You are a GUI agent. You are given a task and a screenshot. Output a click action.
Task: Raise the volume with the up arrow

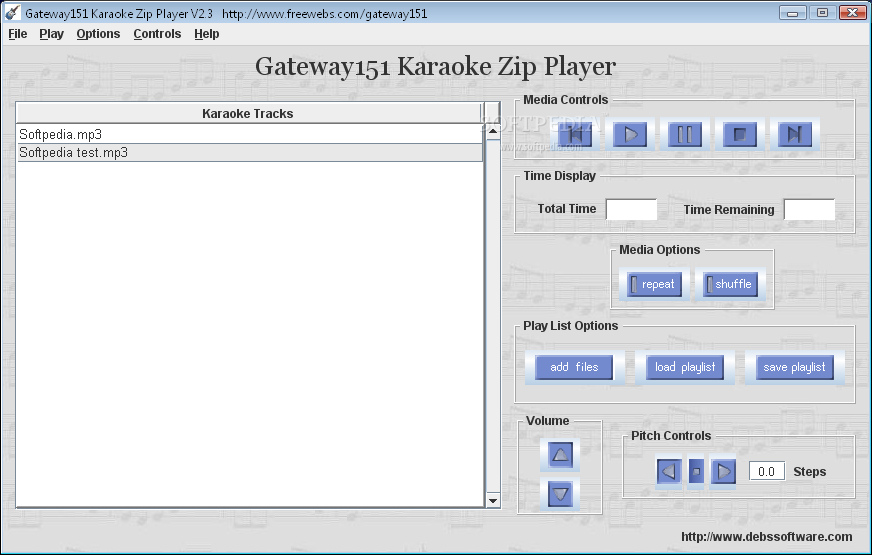point(560,455)
